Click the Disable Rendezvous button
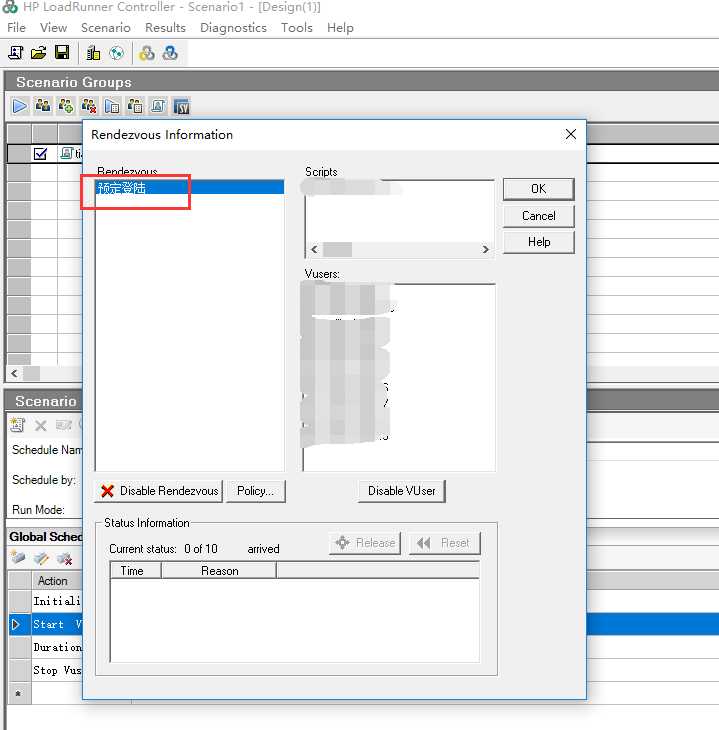 pyautogui.click(x=158, y=491)
